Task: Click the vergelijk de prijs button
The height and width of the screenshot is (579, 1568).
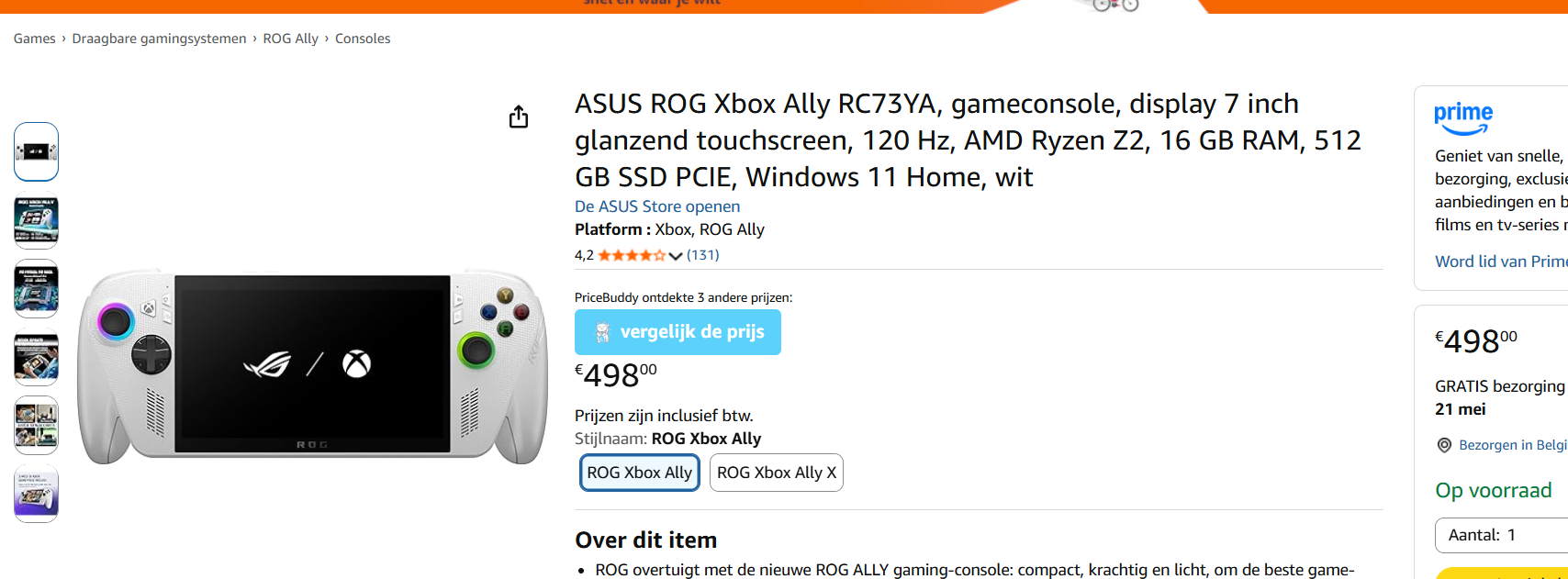Action: tap(678, 332)
